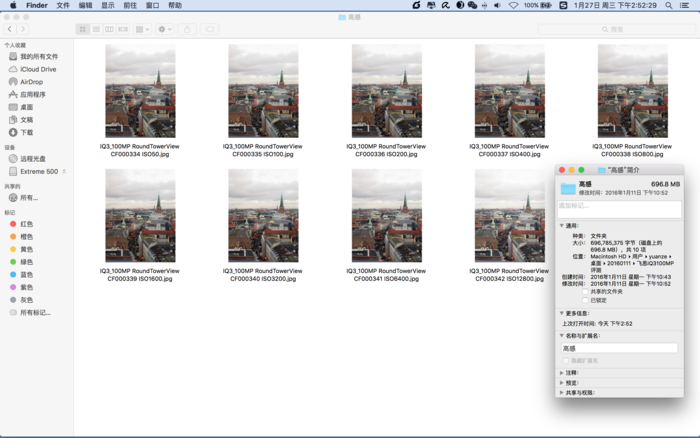Tick the 已锁定 checkbox

586,299
